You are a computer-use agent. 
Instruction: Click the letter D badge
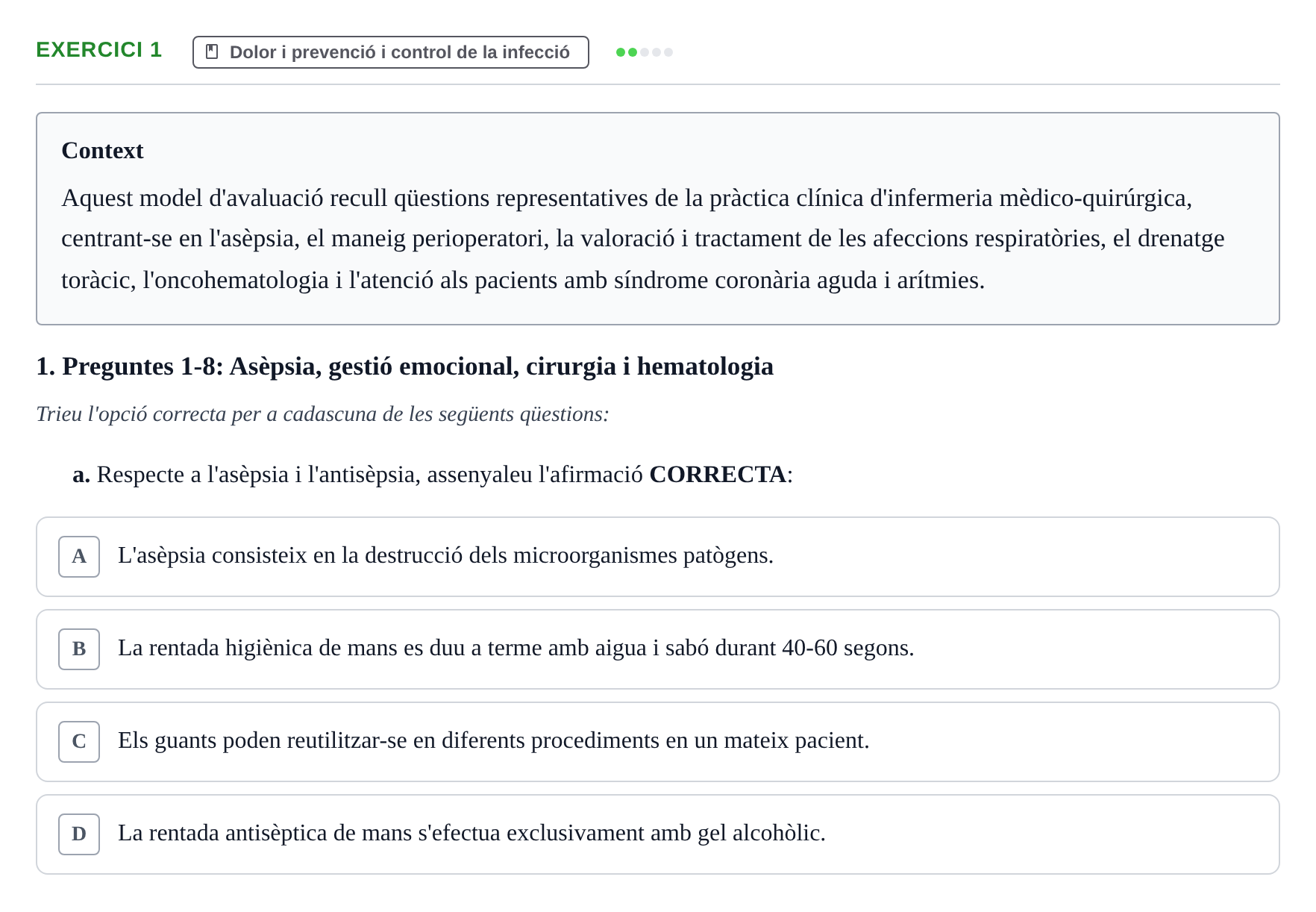coord(79,834)
